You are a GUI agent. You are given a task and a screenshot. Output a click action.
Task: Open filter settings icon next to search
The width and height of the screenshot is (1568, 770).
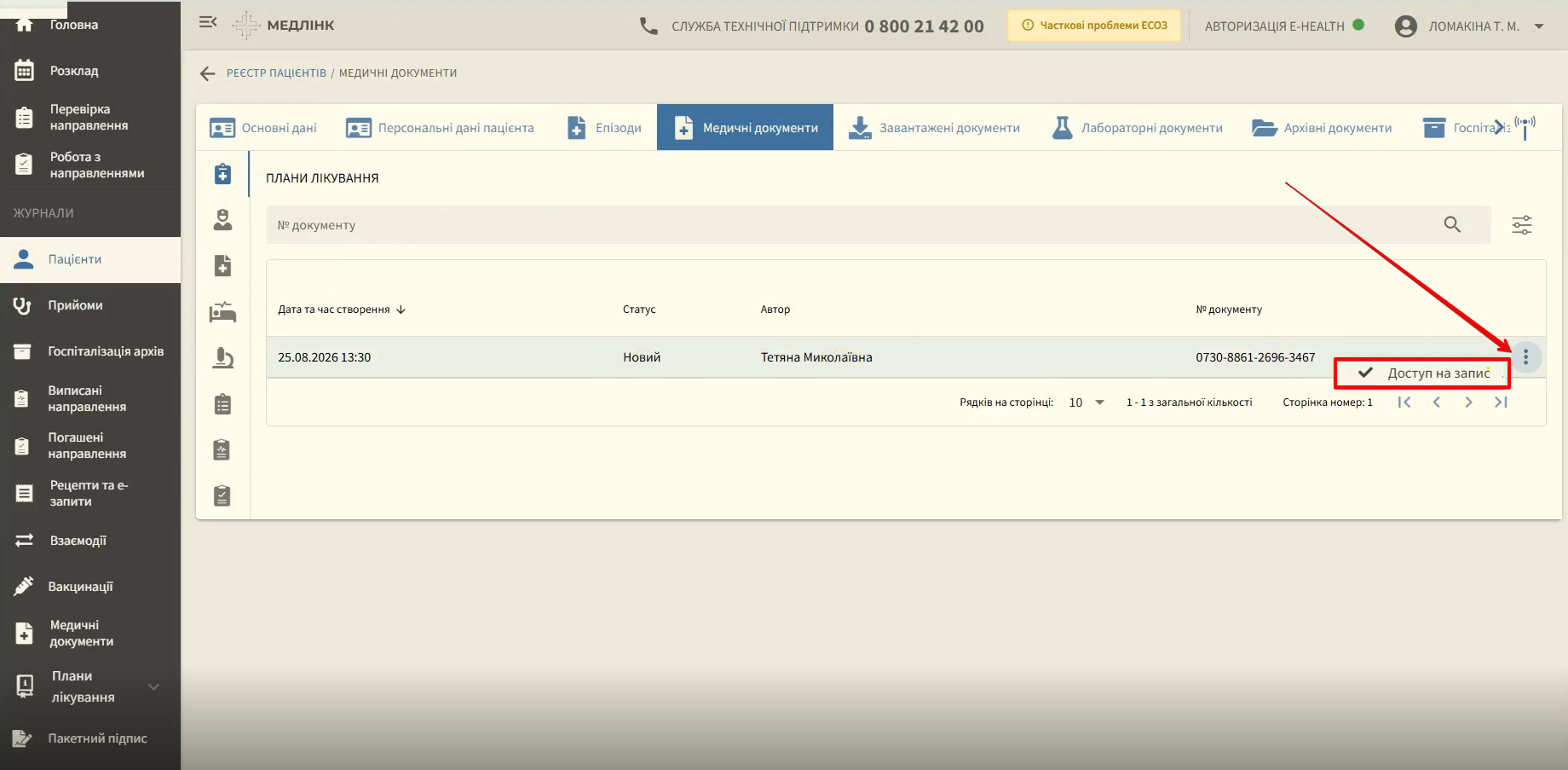coord(1521,225)
